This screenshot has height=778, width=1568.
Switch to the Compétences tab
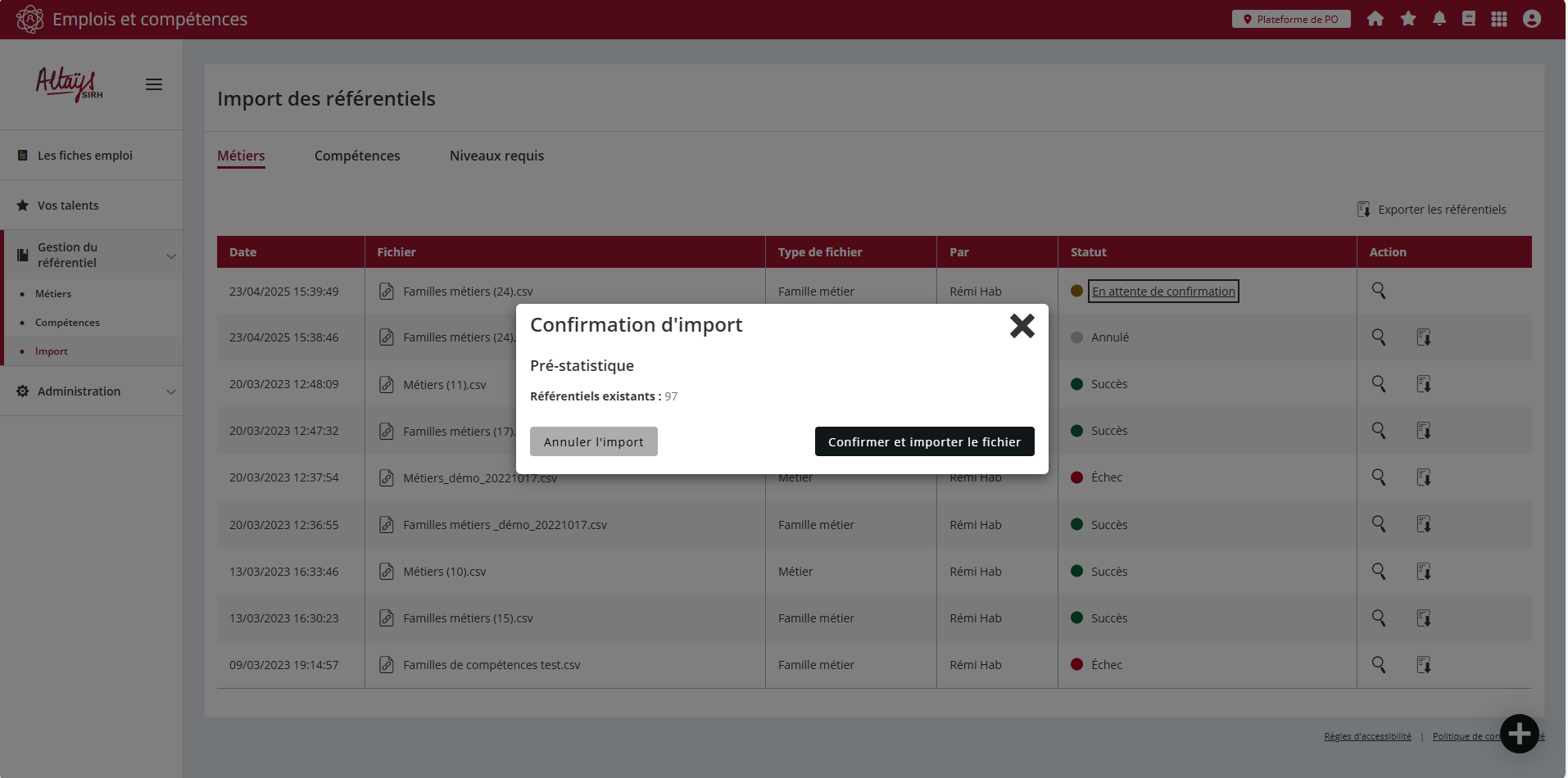point(357,156)
